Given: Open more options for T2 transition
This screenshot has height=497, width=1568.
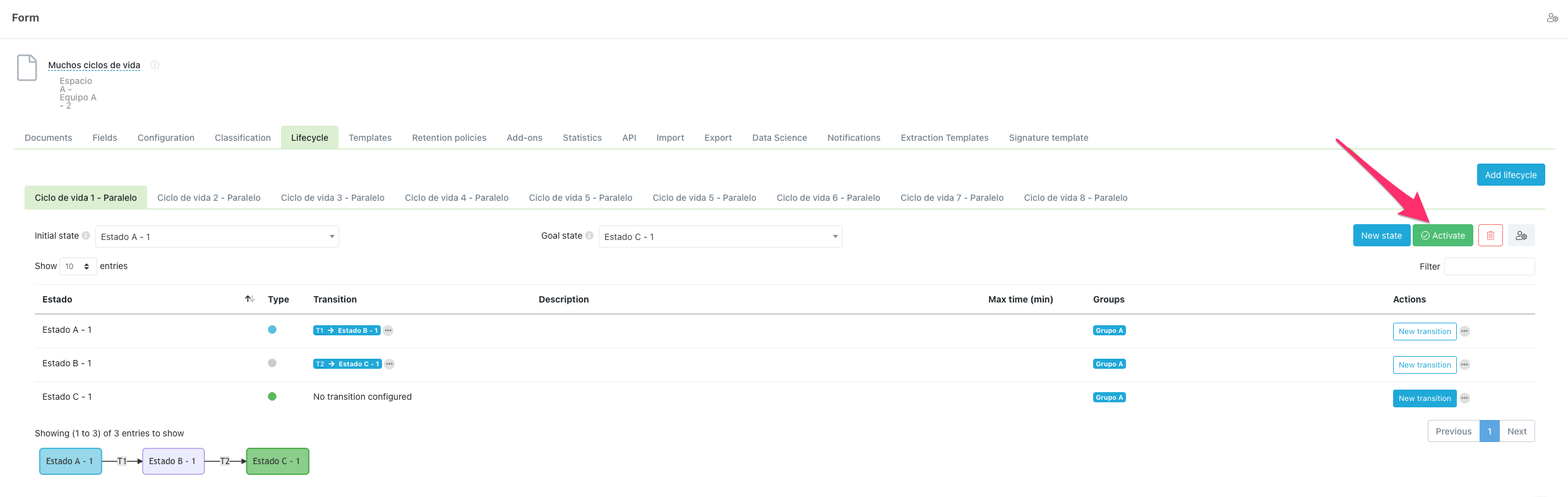Looking at the screenshot, I should (x=390, y=364).
